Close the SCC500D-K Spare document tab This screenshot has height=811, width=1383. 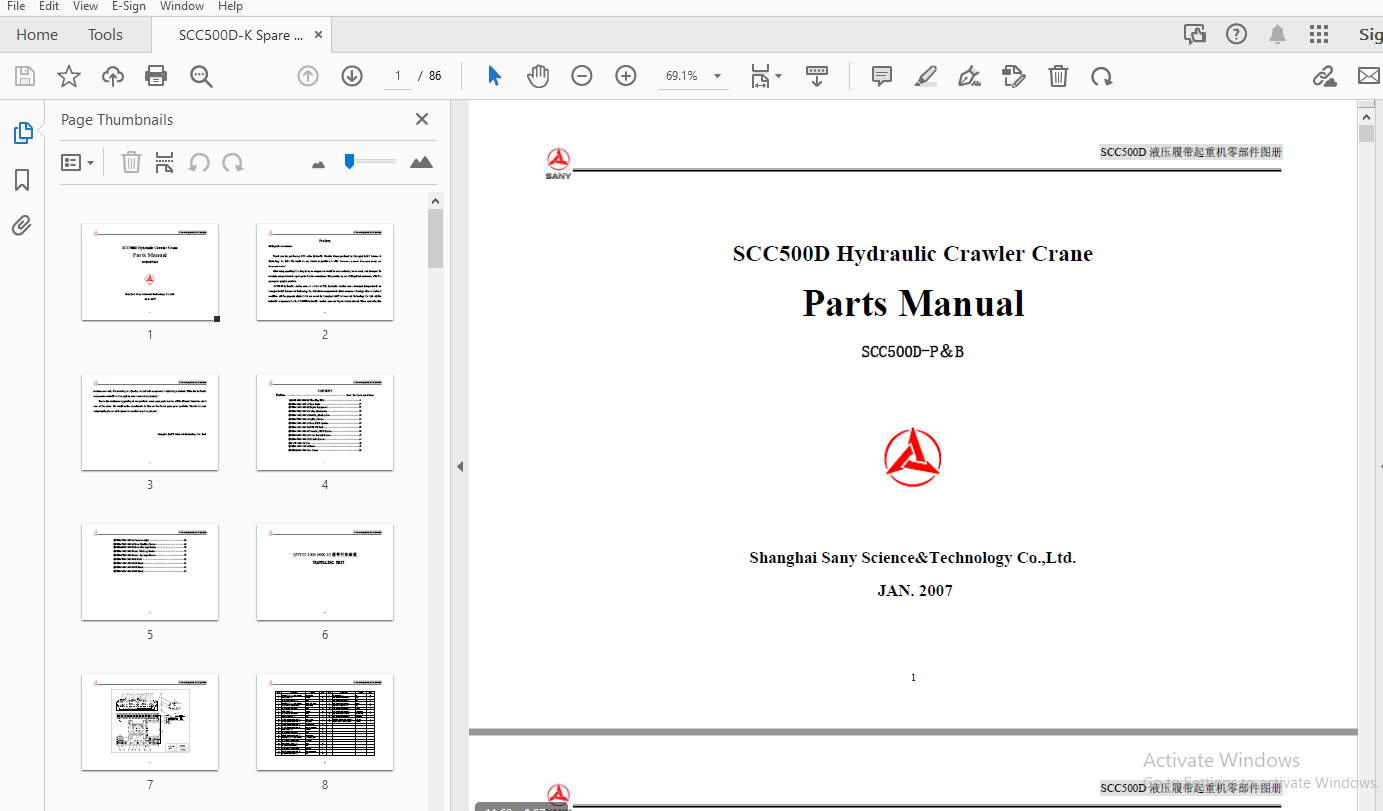[319, 35]
